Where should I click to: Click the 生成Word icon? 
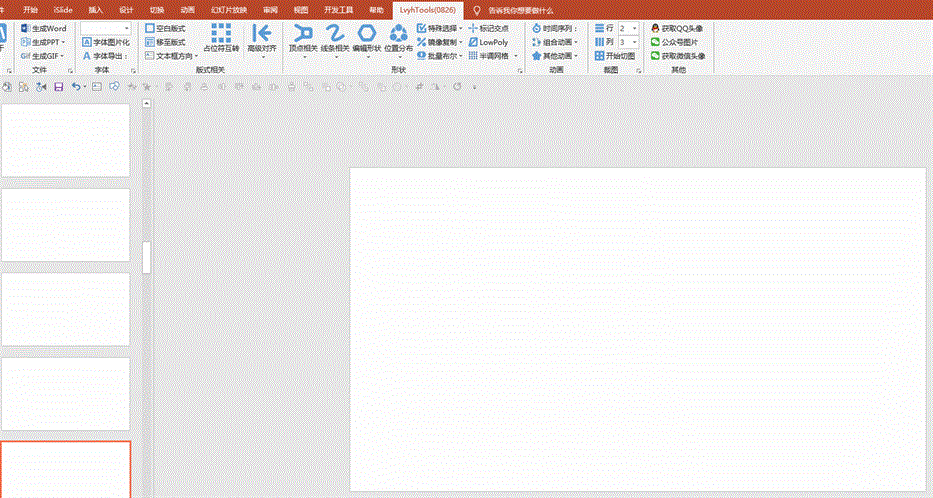tap(25, 29)
